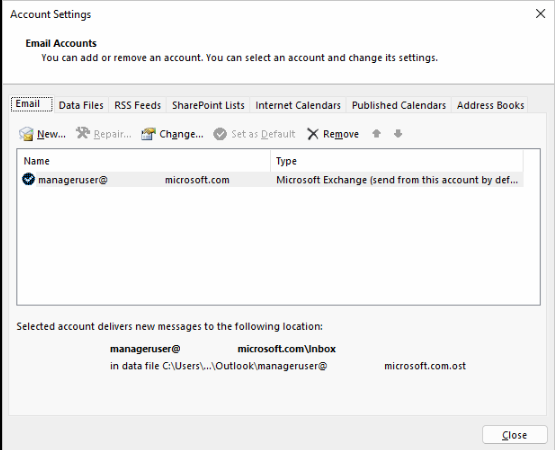
Task: Open the Published Calendars tab
Action: (399, 105)
